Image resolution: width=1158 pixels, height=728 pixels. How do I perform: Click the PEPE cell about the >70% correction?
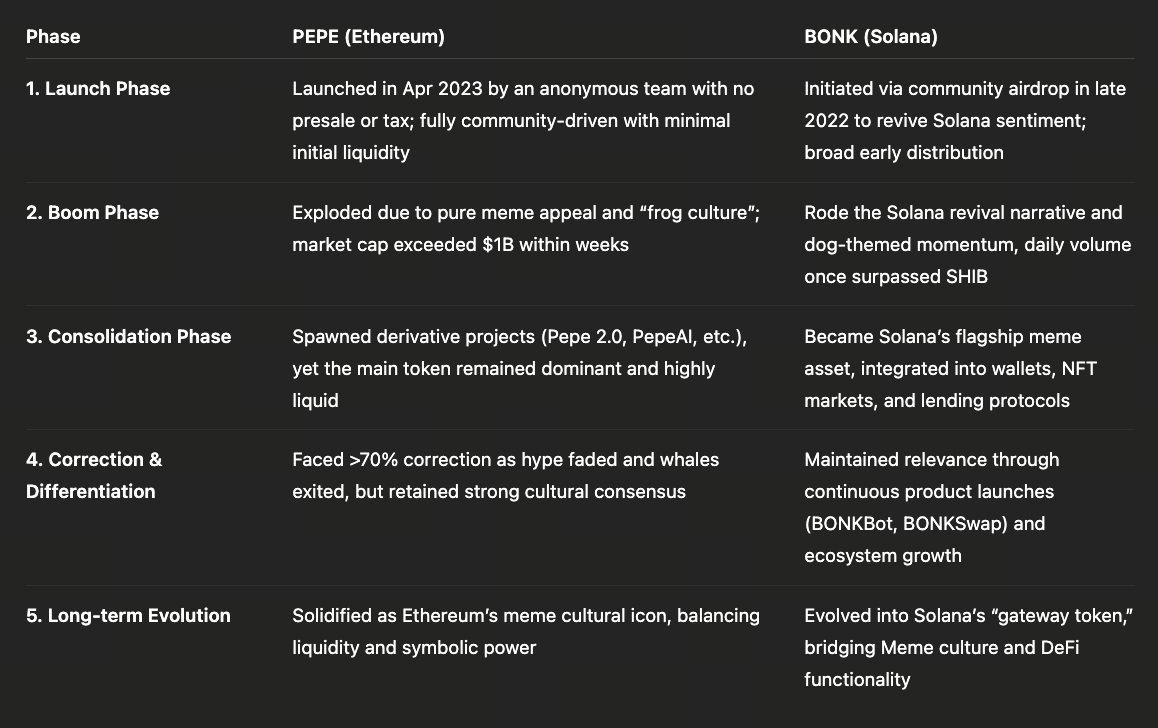pyautogui.click(x=505, y=475)
